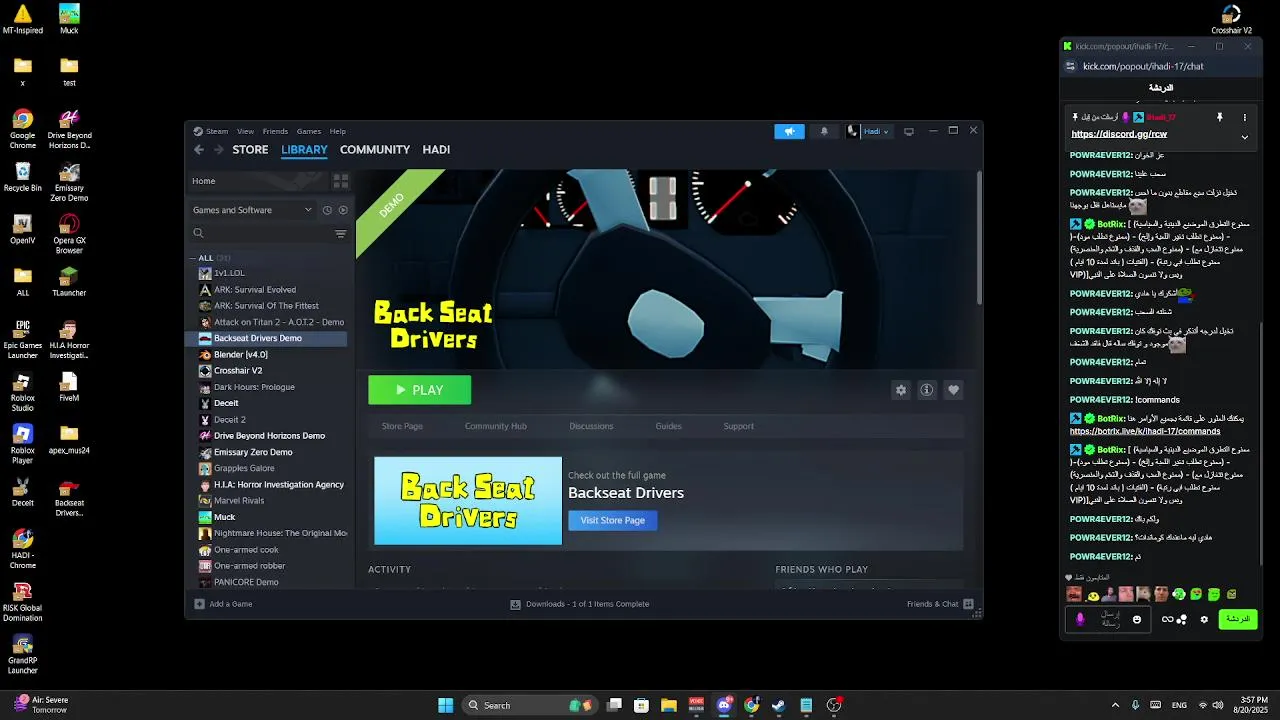Open botrix.live commands link in chat

[1145, 431]
